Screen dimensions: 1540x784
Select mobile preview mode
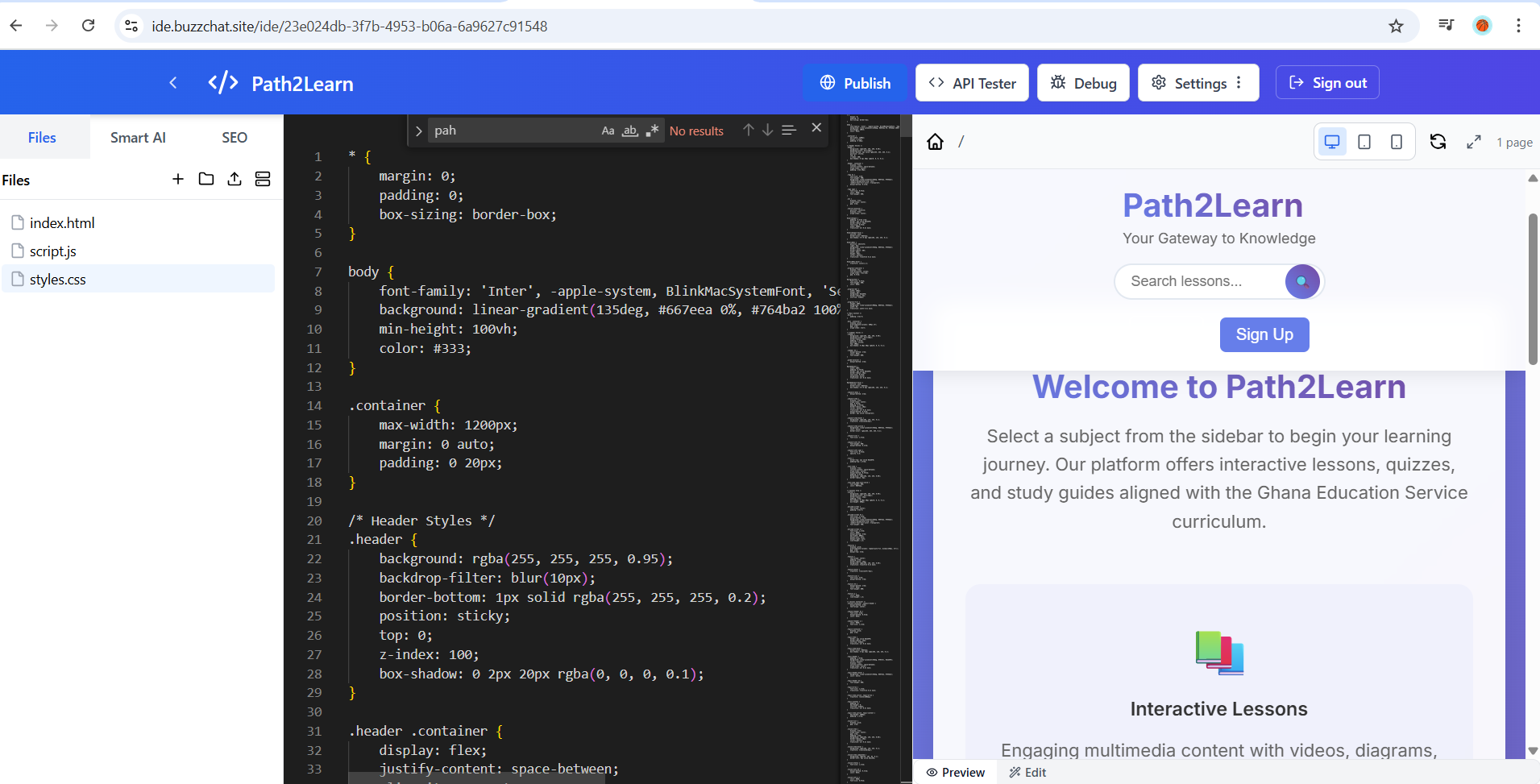(1397, 142)
